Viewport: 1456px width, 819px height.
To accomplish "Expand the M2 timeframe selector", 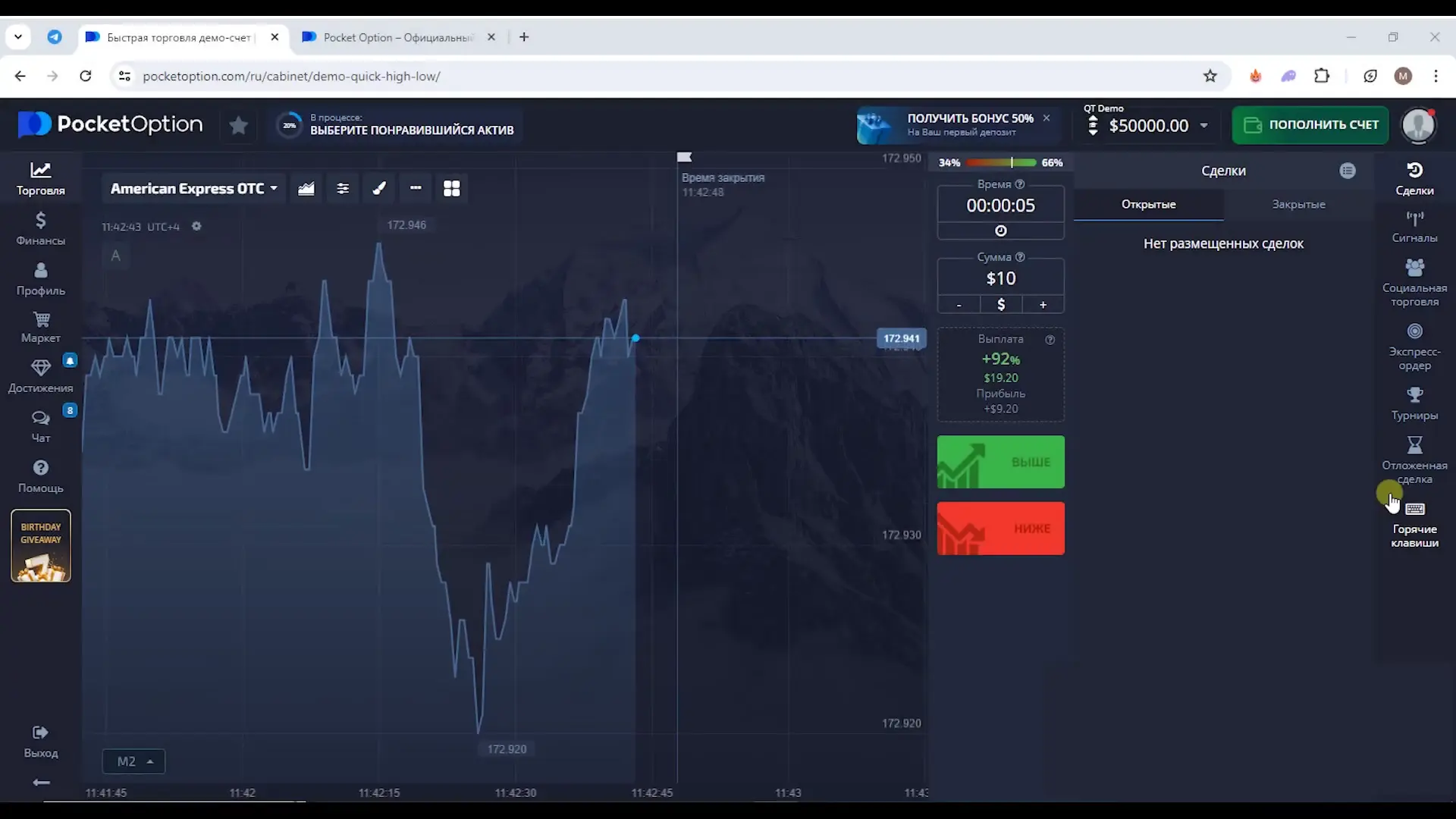I will [x=133, y=761].
